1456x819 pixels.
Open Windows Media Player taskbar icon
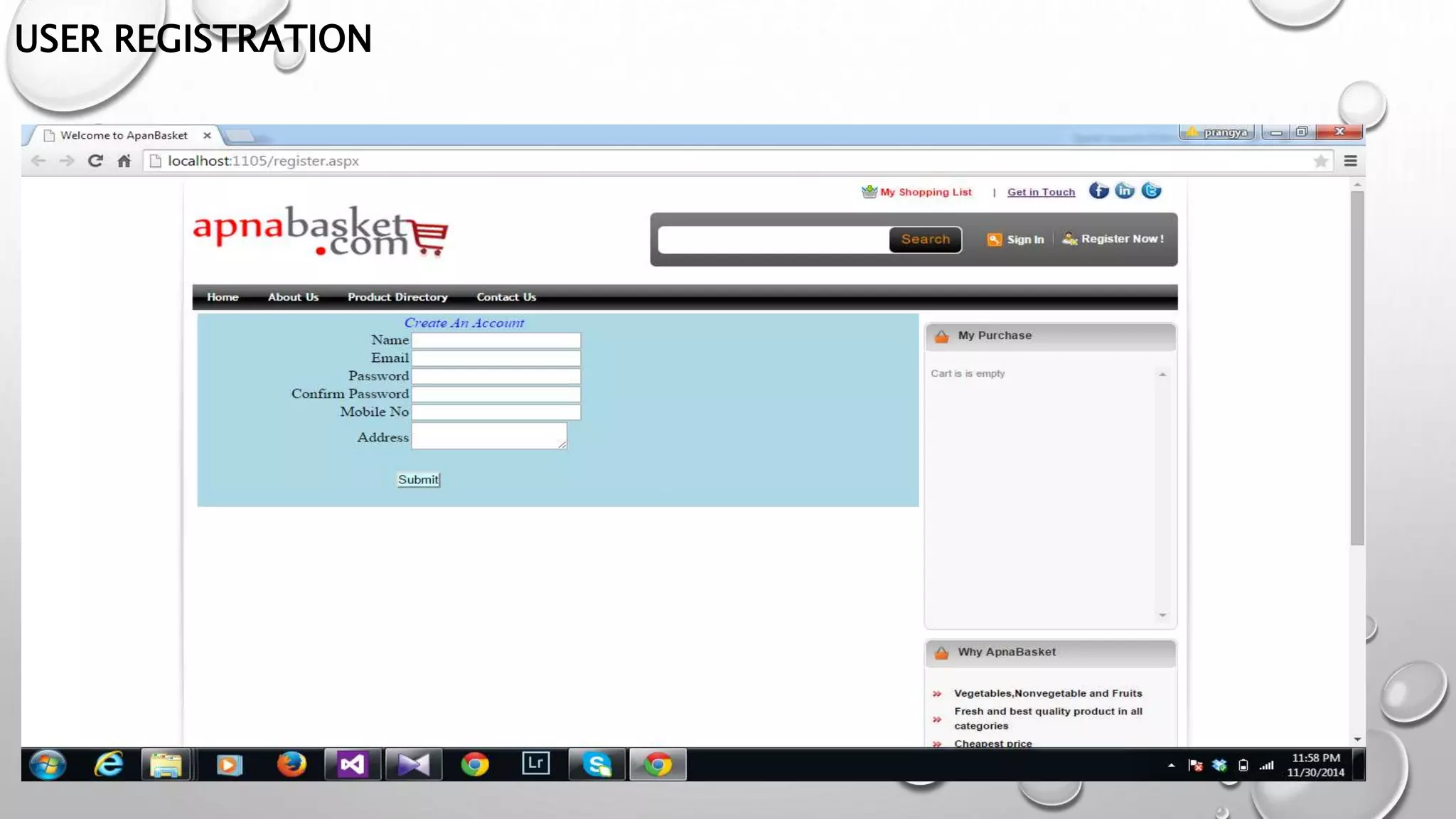[229, 765]
